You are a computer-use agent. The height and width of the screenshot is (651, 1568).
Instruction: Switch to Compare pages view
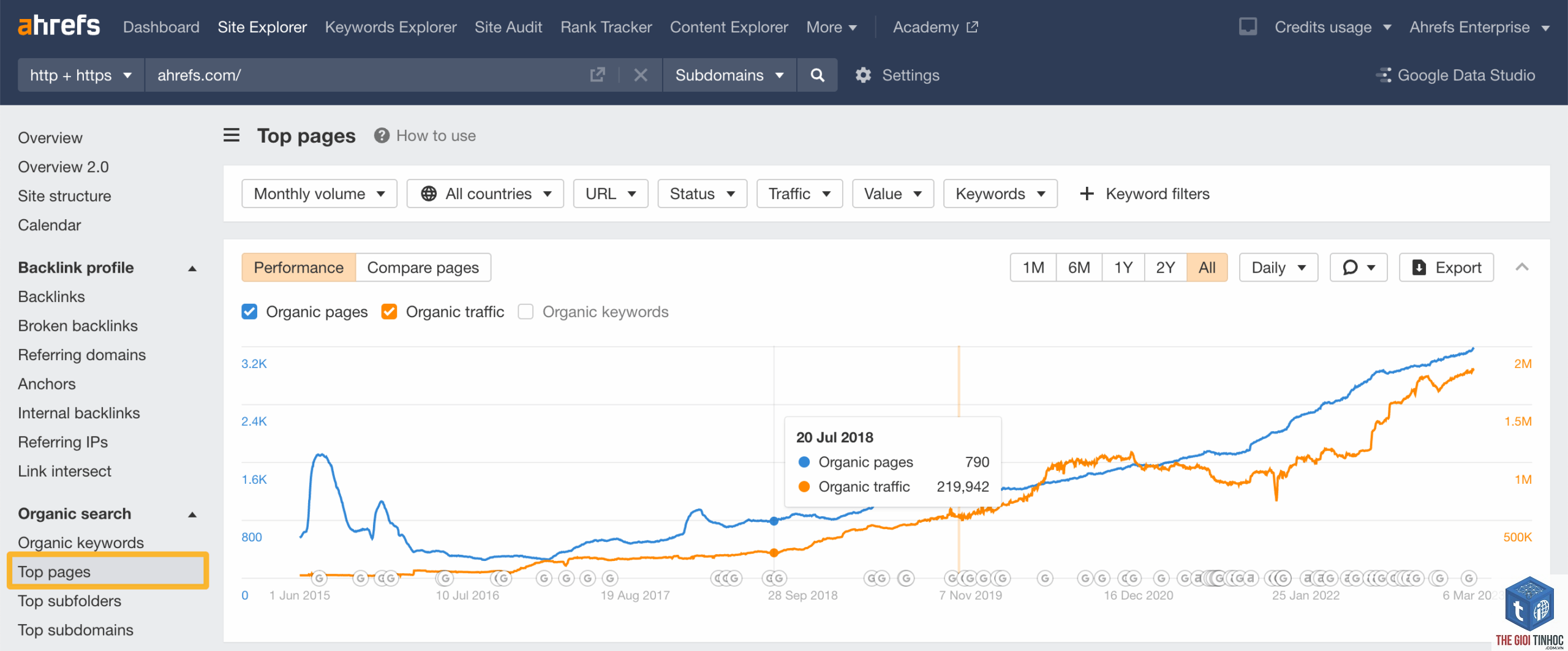coord(423,267)
